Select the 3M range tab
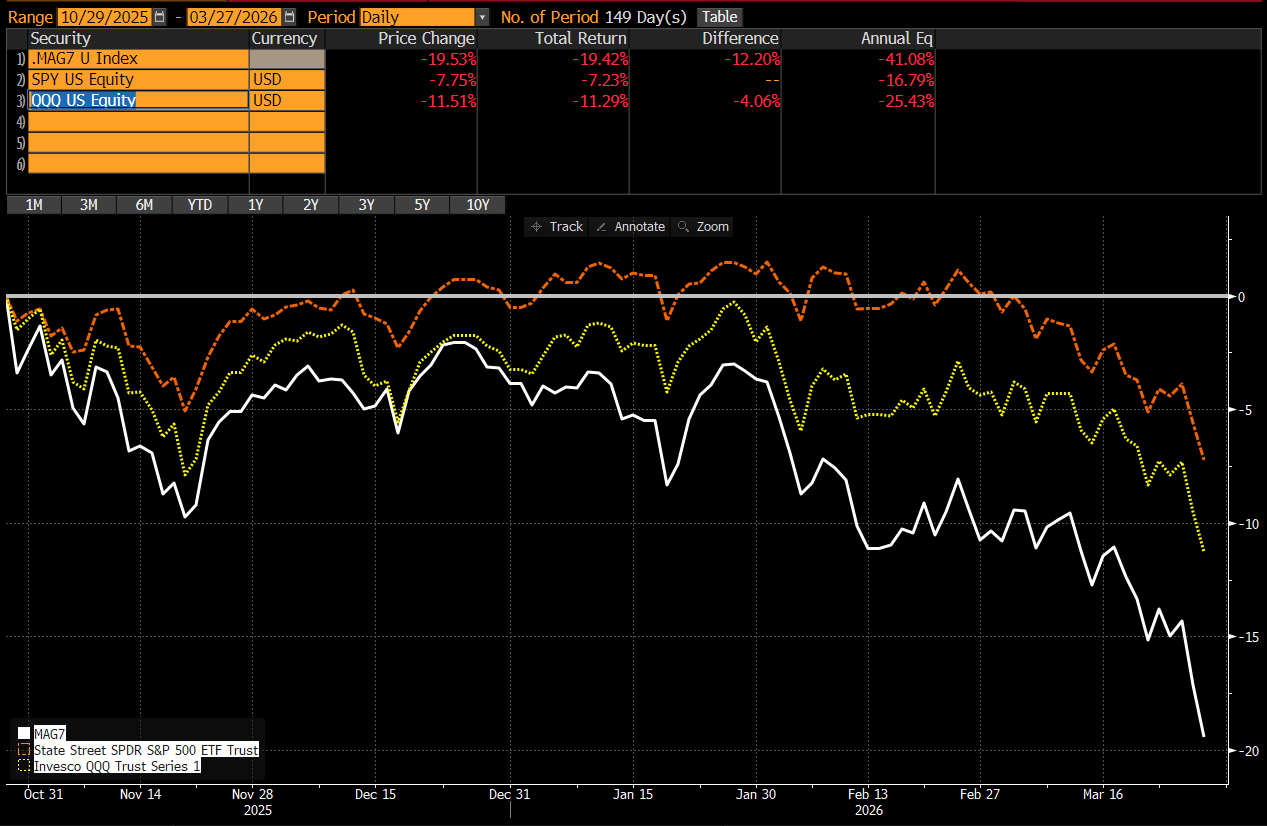The height and width of the screenshot is (826, 1267). click(89, 205)
